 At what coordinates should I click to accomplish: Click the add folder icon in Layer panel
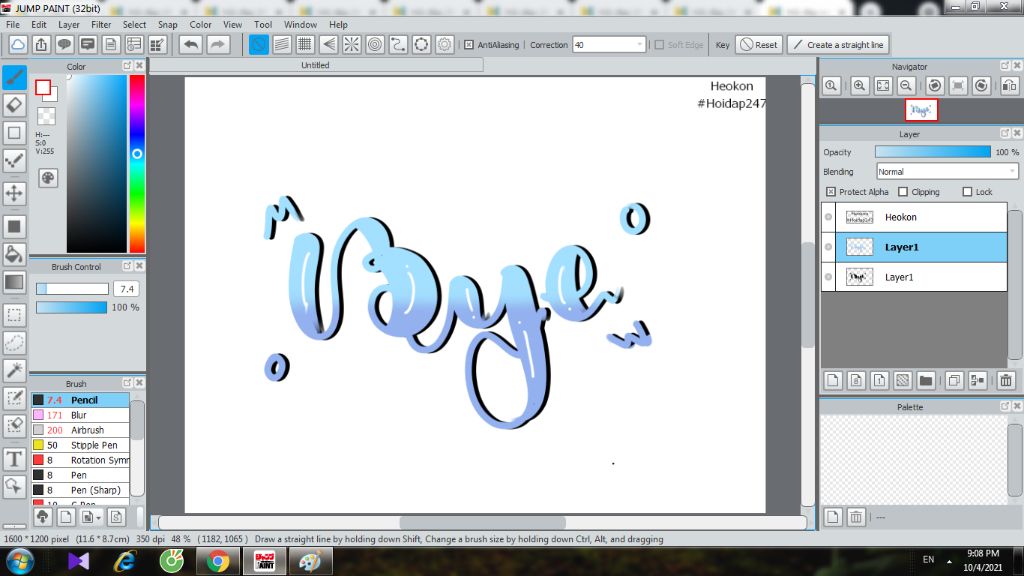point(925,380)
